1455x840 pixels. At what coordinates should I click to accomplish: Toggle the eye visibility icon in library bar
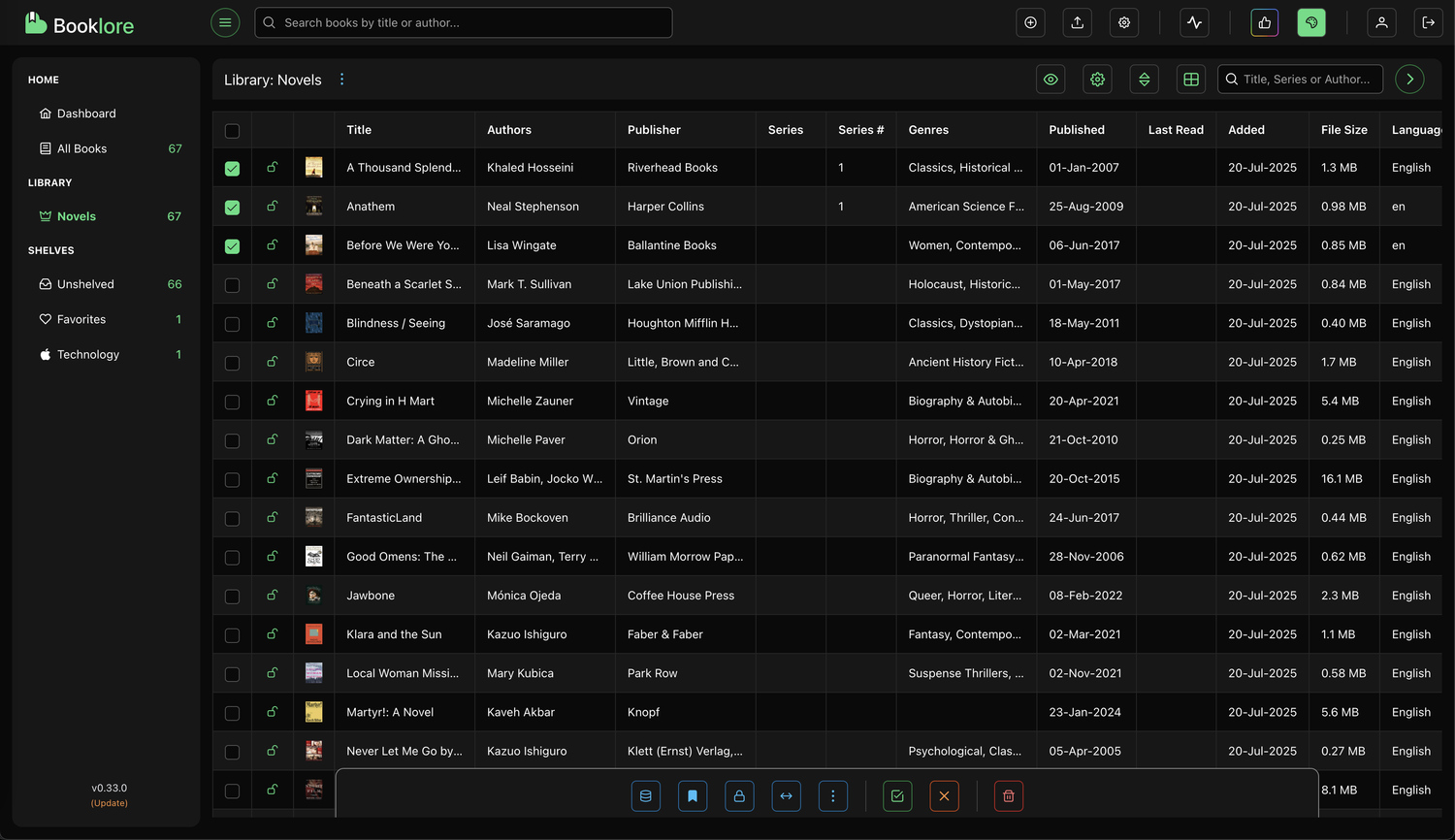(1051, 80)
